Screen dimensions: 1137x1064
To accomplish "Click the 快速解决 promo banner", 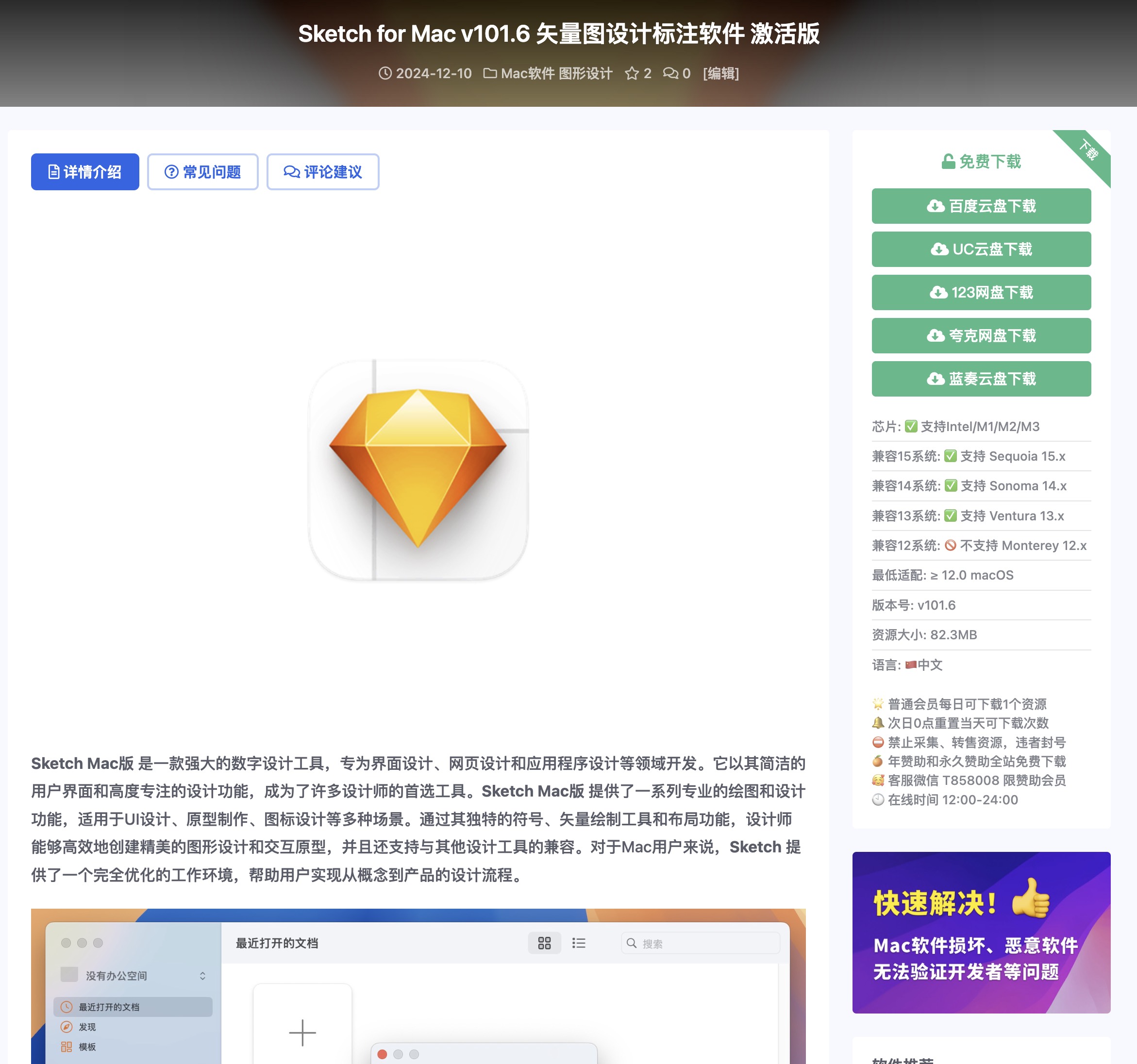I will pyautogui.click(x=981, y=932).
